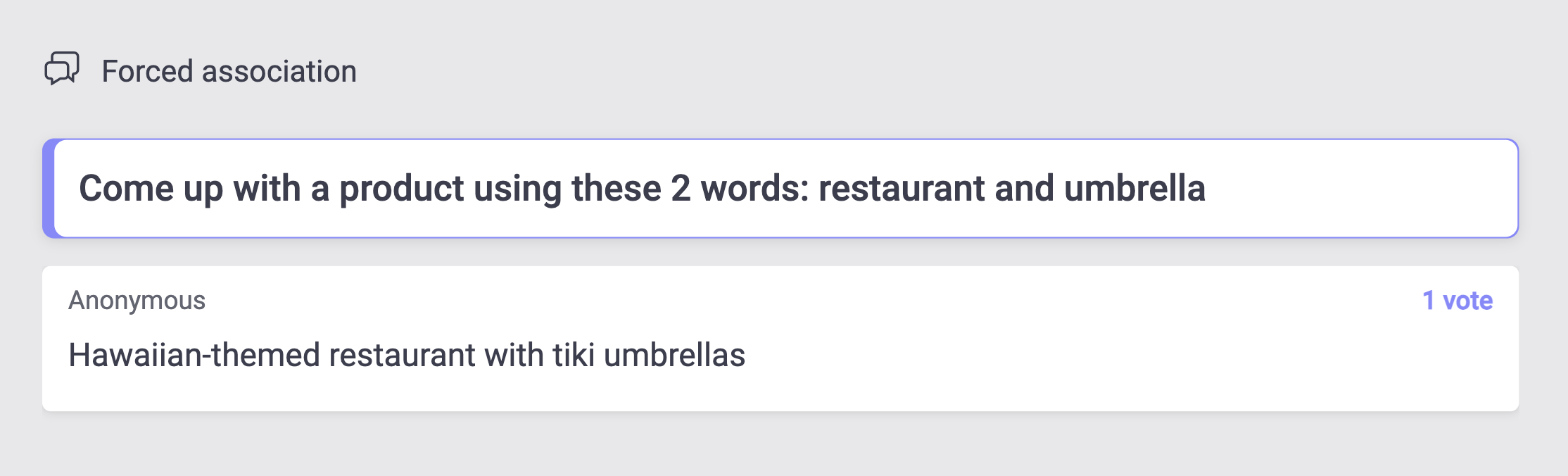Click the word umbrella in the prompt

pyautogui.click(x=1134, y=188)
